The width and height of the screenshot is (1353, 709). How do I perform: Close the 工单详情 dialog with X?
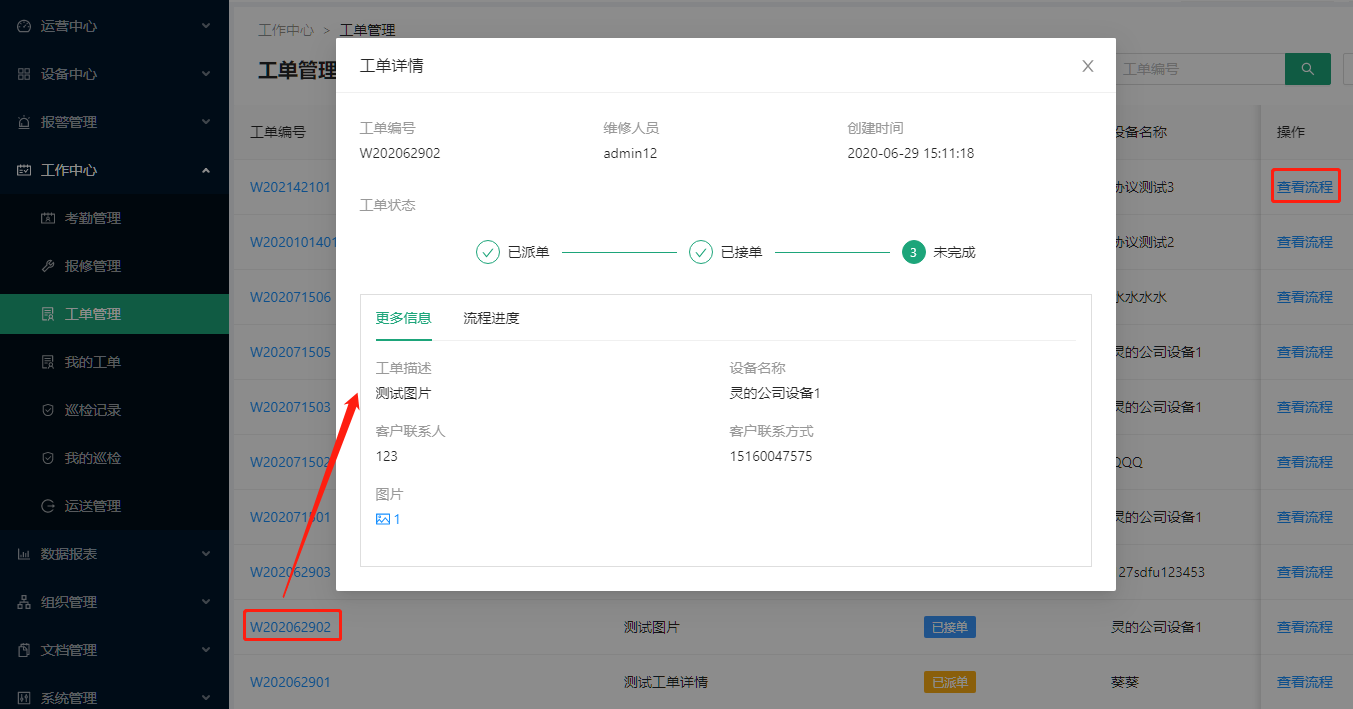[1088, 66]
